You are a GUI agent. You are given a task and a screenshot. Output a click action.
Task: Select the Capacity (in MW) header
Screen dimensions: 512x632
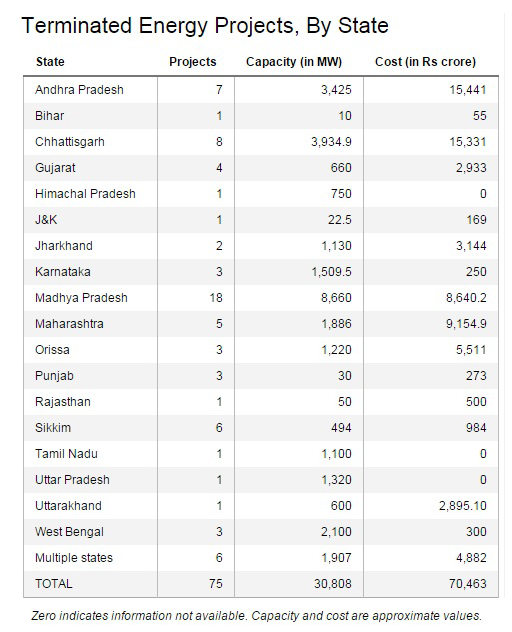294,62
